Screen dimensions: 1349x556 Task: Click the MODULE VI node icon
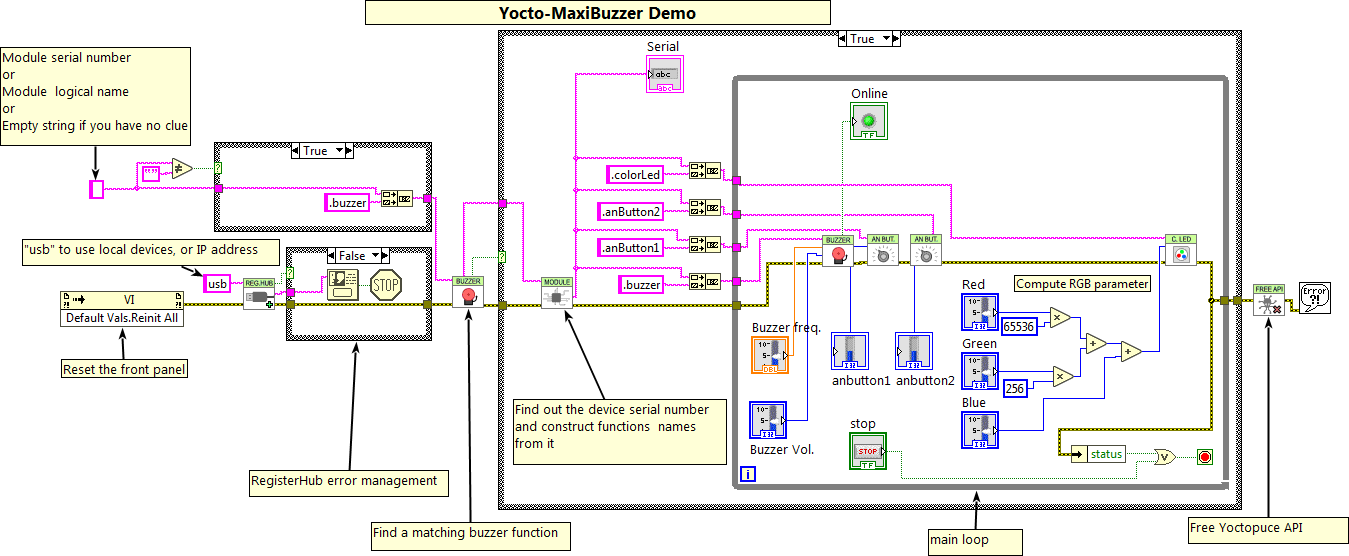tap(556, 293)
